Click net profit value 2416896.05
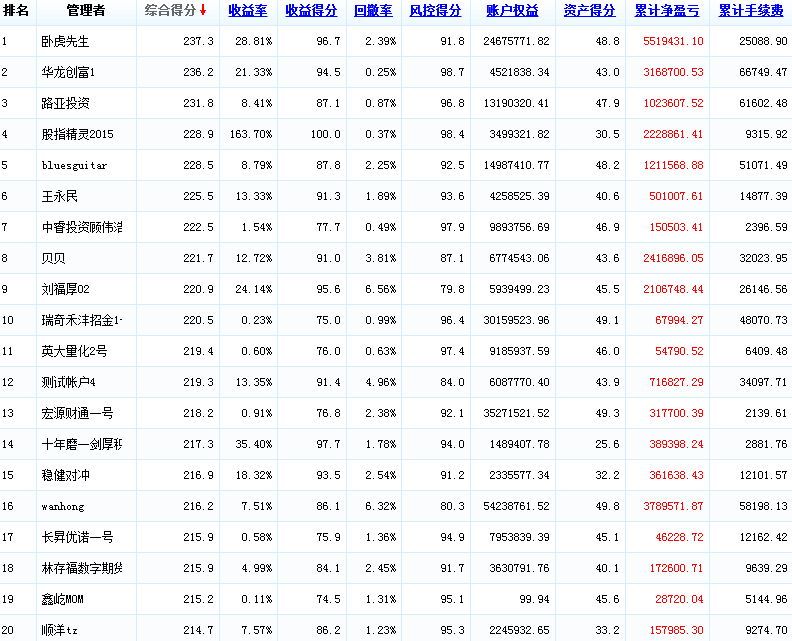Viewport: 792px width, 641px height. pos(673,258)
